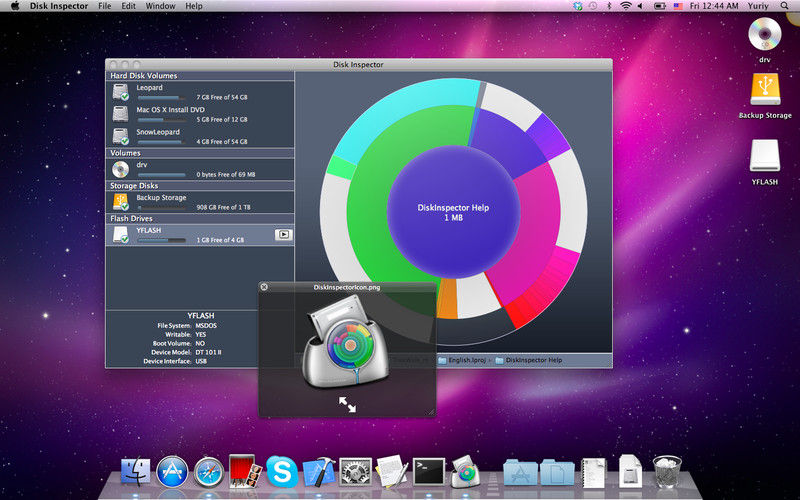Viewport: 800px width, 500px height.
Task: Open Spotlight search in the menu bar
Action: pyautogui.click(x=785, y=6)
